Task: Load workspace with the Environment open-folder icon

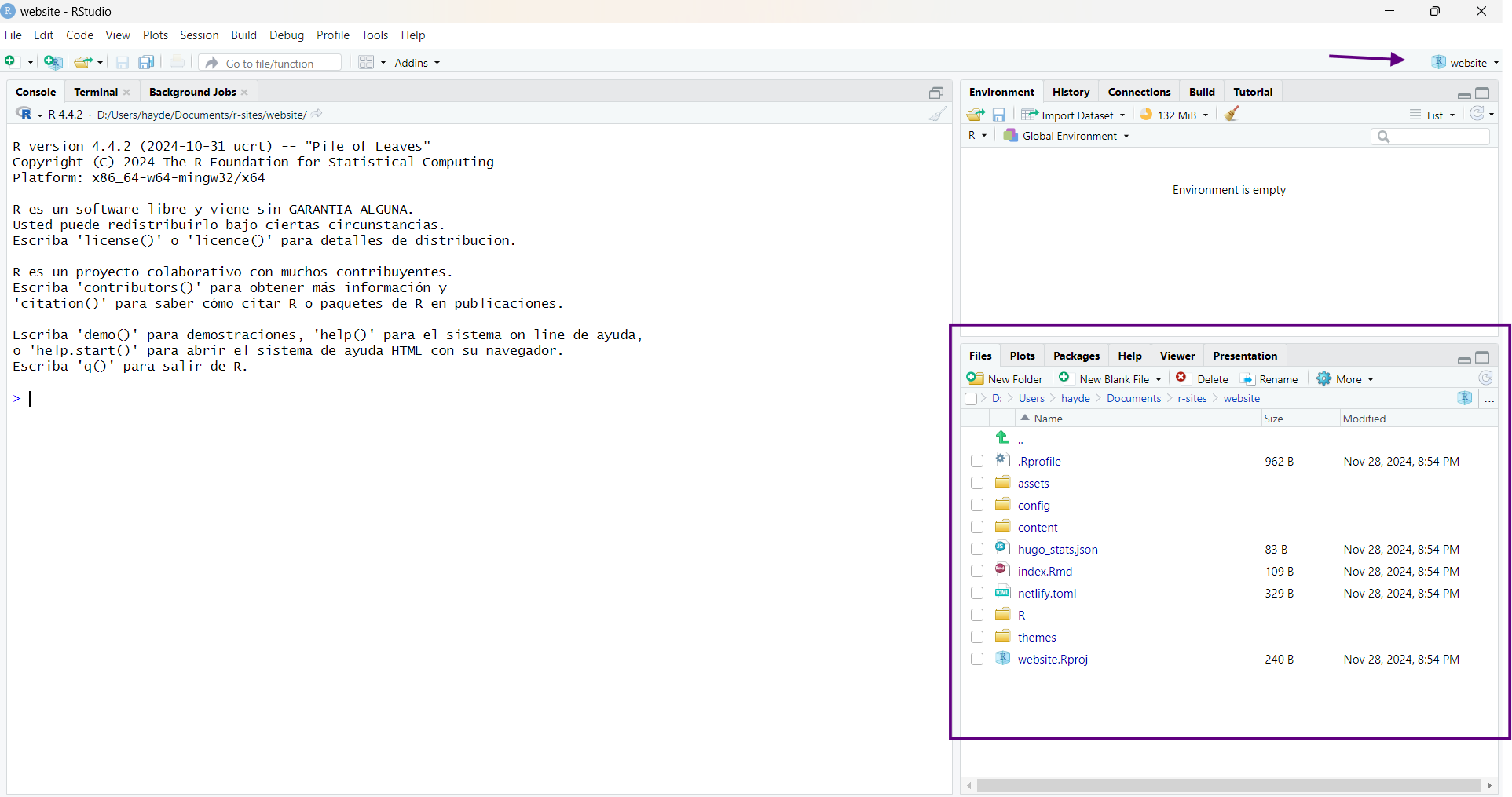Action: pos(976,115)
